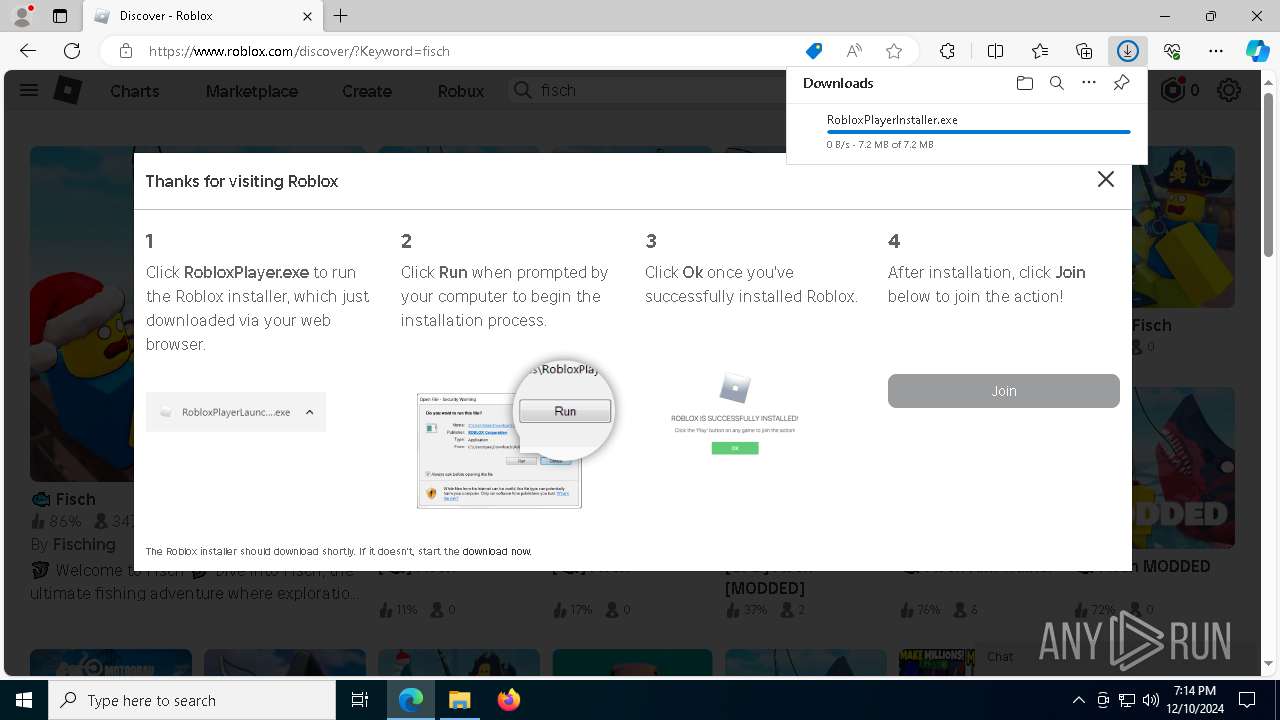Click the RobloxPlayerLauncher.exe download chip
The image size is (1280, 720).
click(x=236, y=412)
